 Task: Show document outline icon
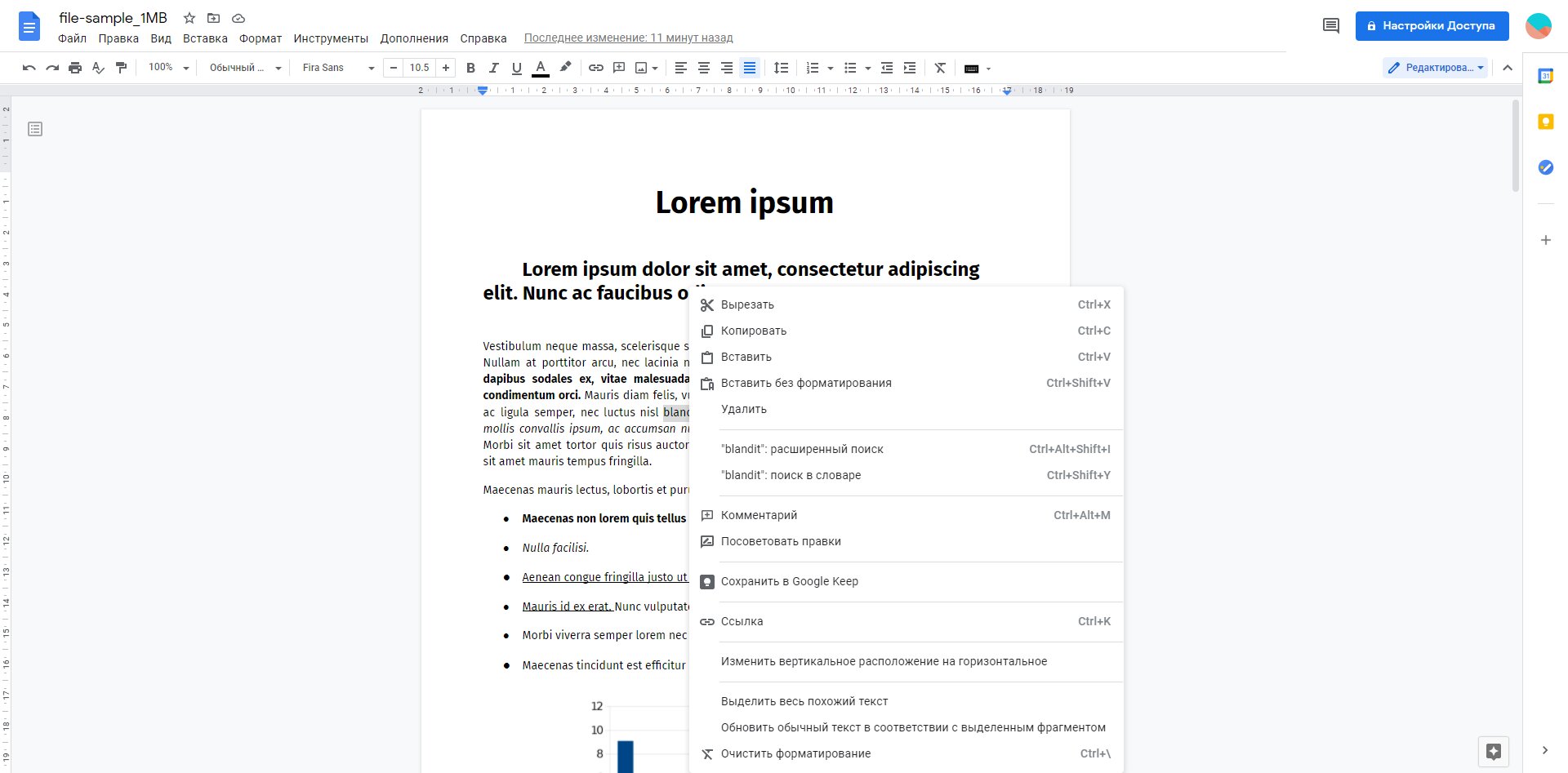[x=35, y=129]
